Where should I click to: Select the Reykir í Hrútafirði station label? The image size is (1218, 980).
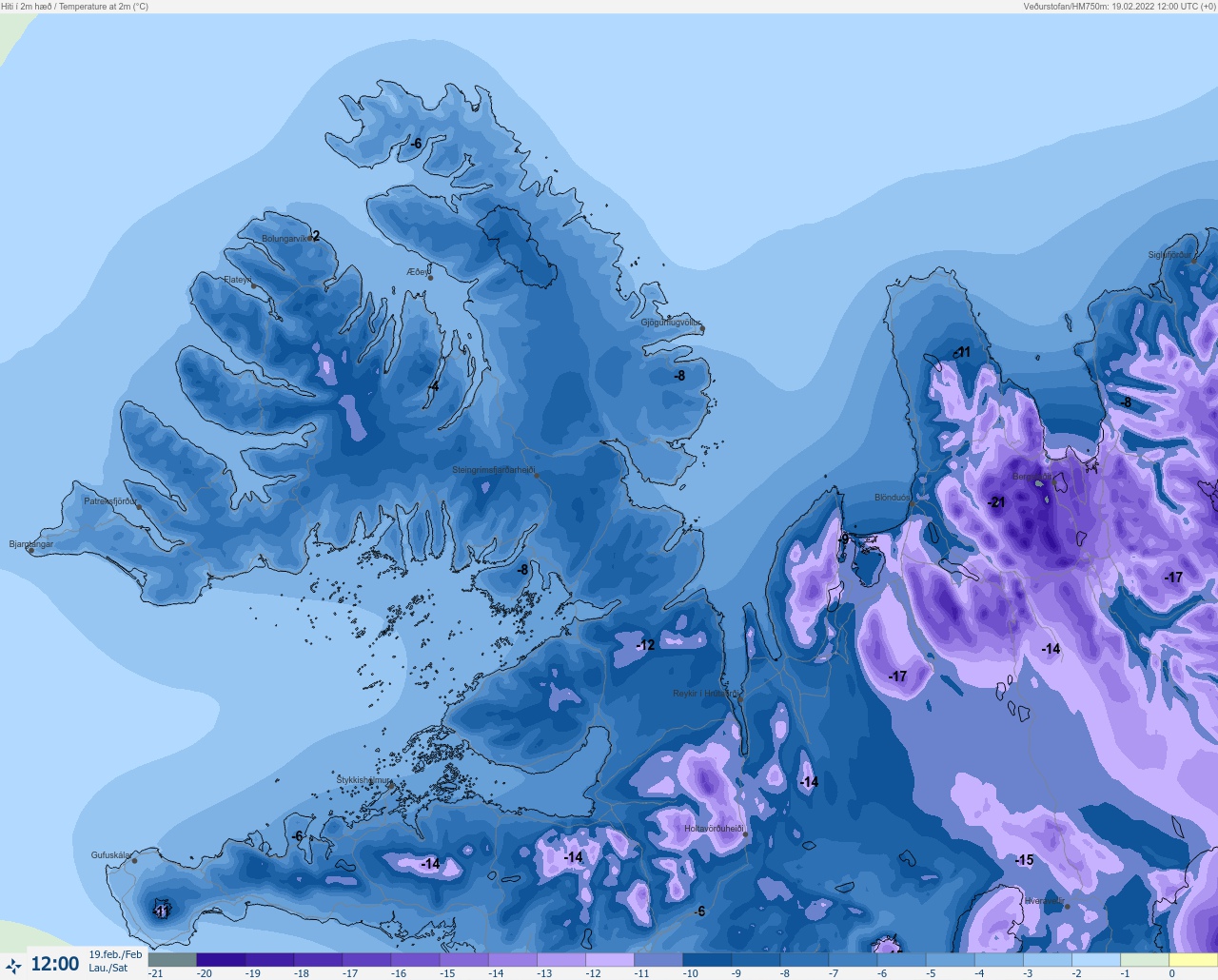(x=706, y=694)
